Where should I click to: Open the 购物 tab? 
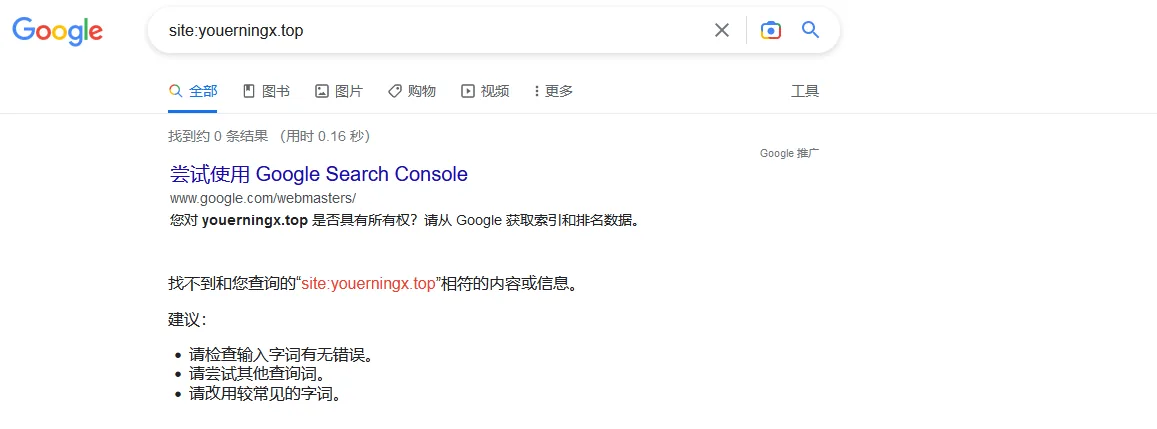pyautogui.click(x=412, y=91)
